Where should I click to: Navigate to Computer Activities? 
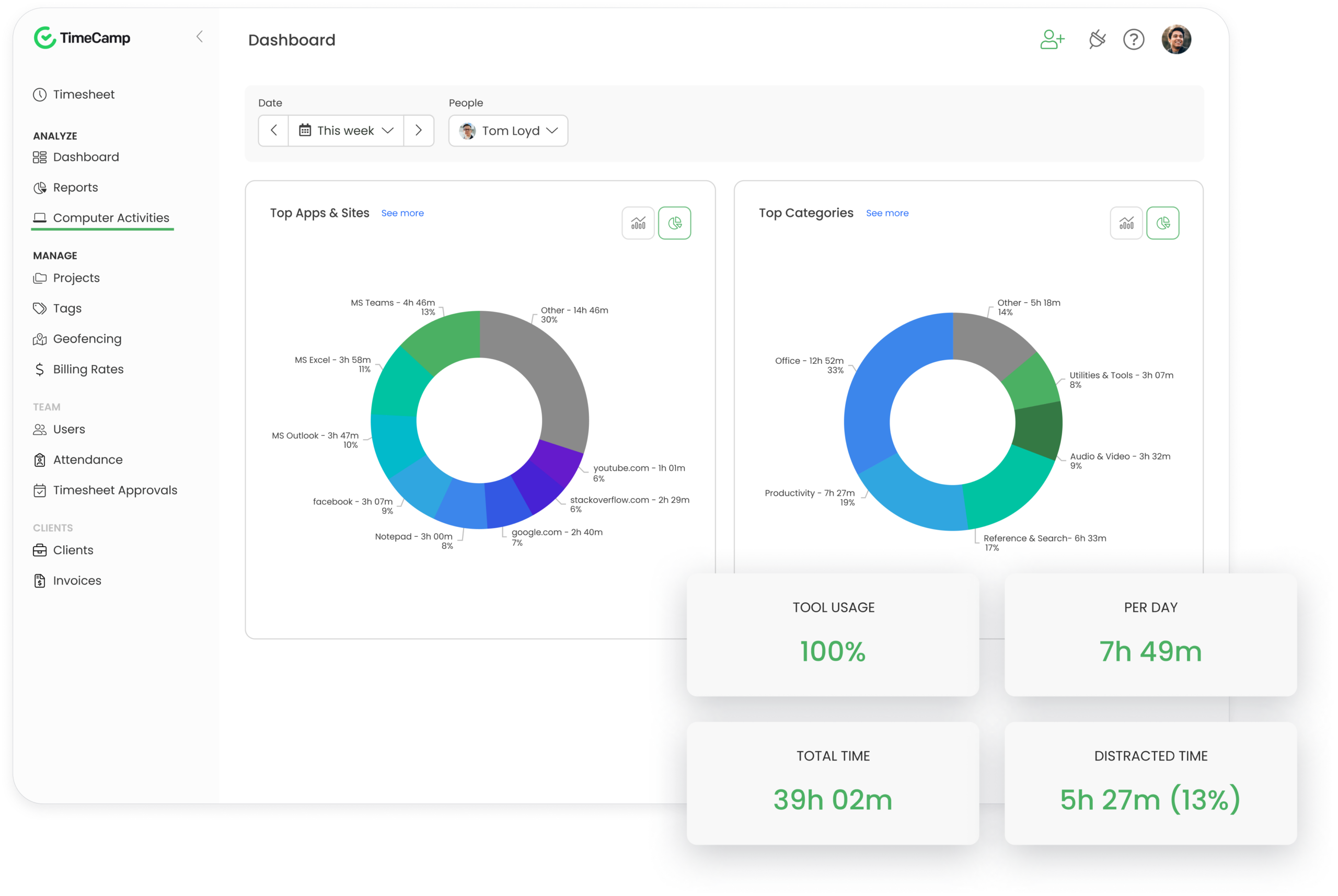coord(111,217)
